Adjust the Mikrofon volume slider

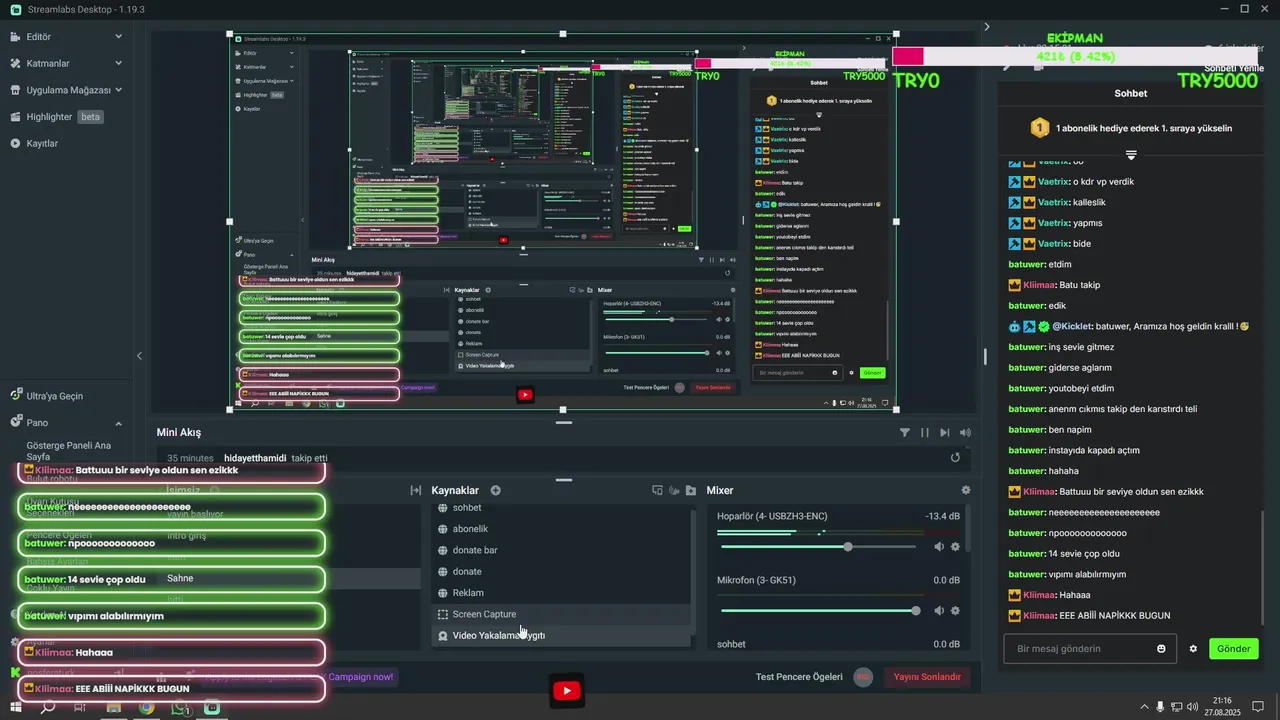click(x=818, y=611)
